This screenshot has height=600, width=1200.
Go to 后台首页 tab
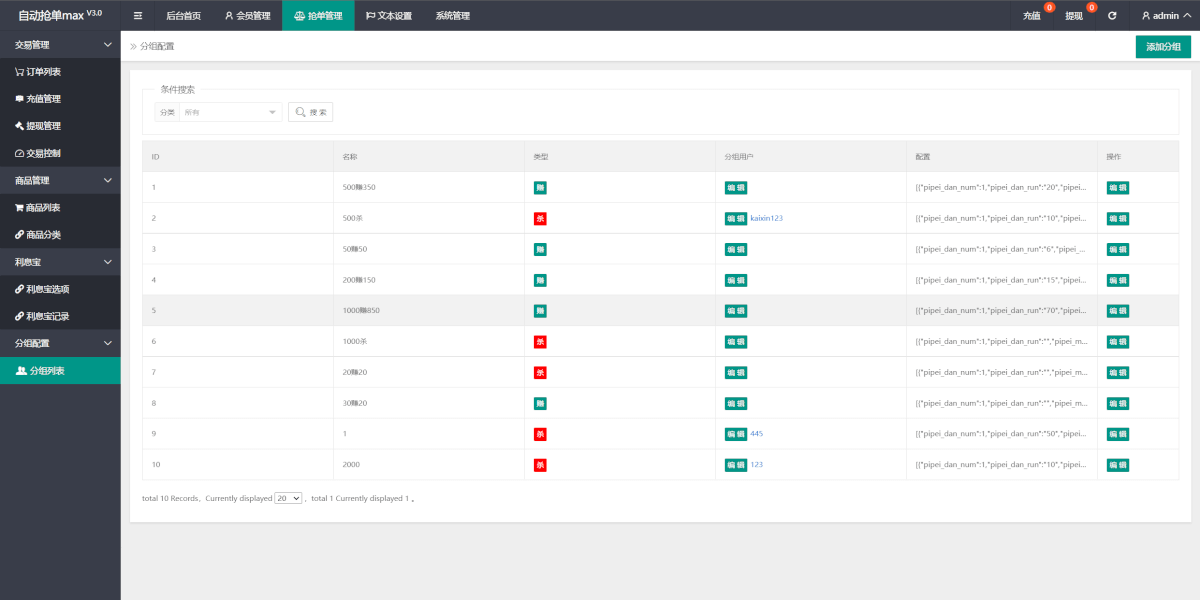point(183,16)
